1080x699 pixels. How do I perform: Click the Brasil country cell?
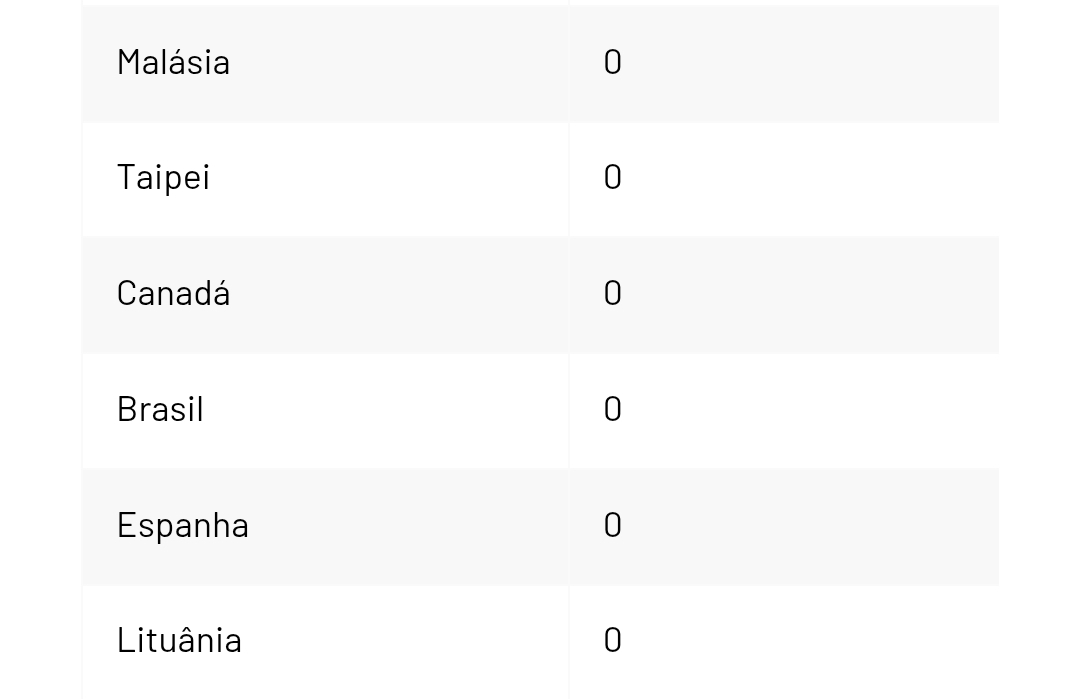(161, 409)
